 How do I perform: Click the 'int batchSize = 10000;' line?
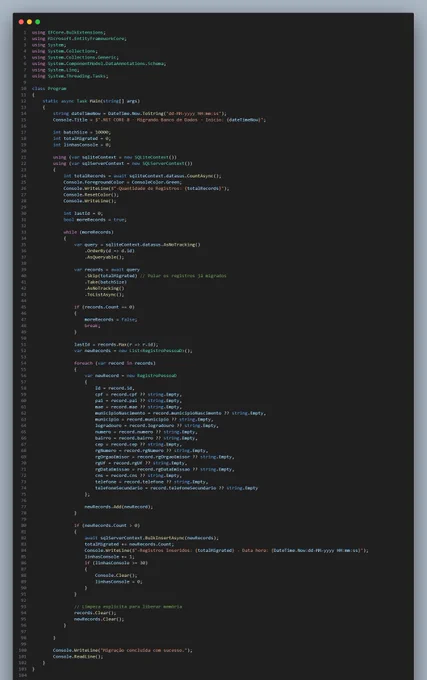point(82,132)
